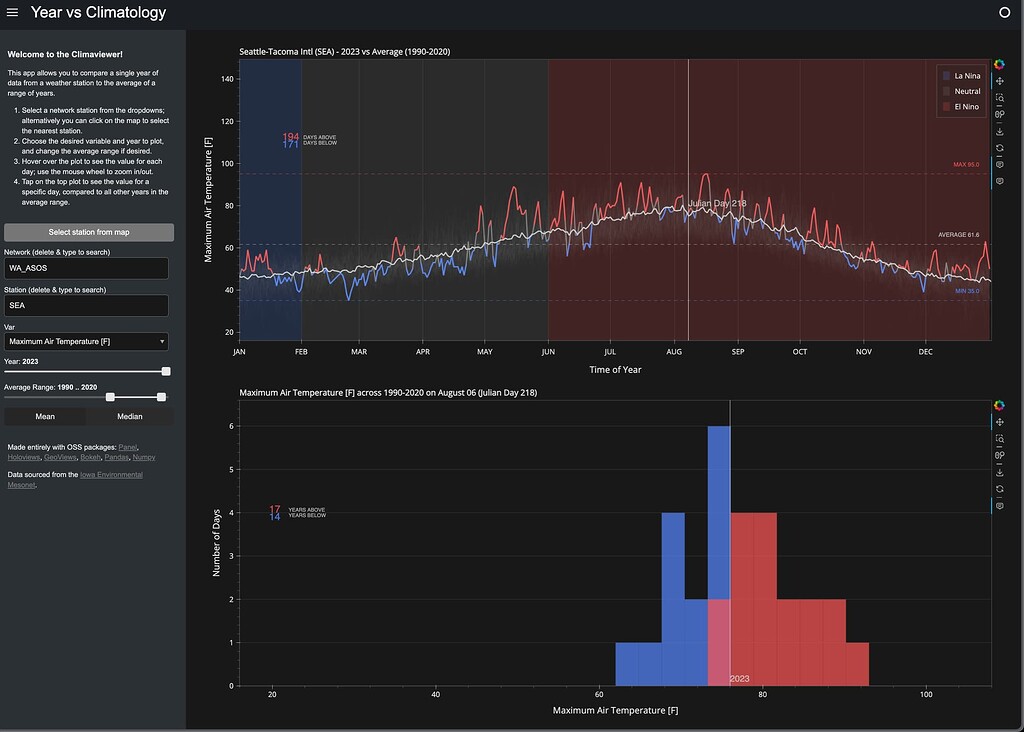Reset the histogram plot view
The width and height of the screenshot is (1024, 732).
coord(999,489)
